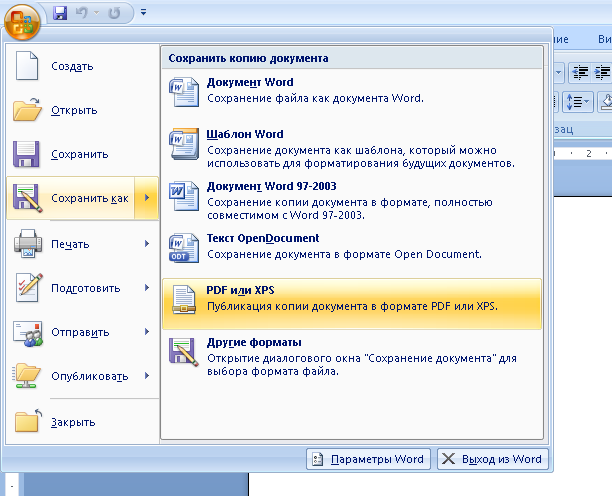612x496 pixels.
Task: Choose Подготовить menu entry
Action: point(82,288)
